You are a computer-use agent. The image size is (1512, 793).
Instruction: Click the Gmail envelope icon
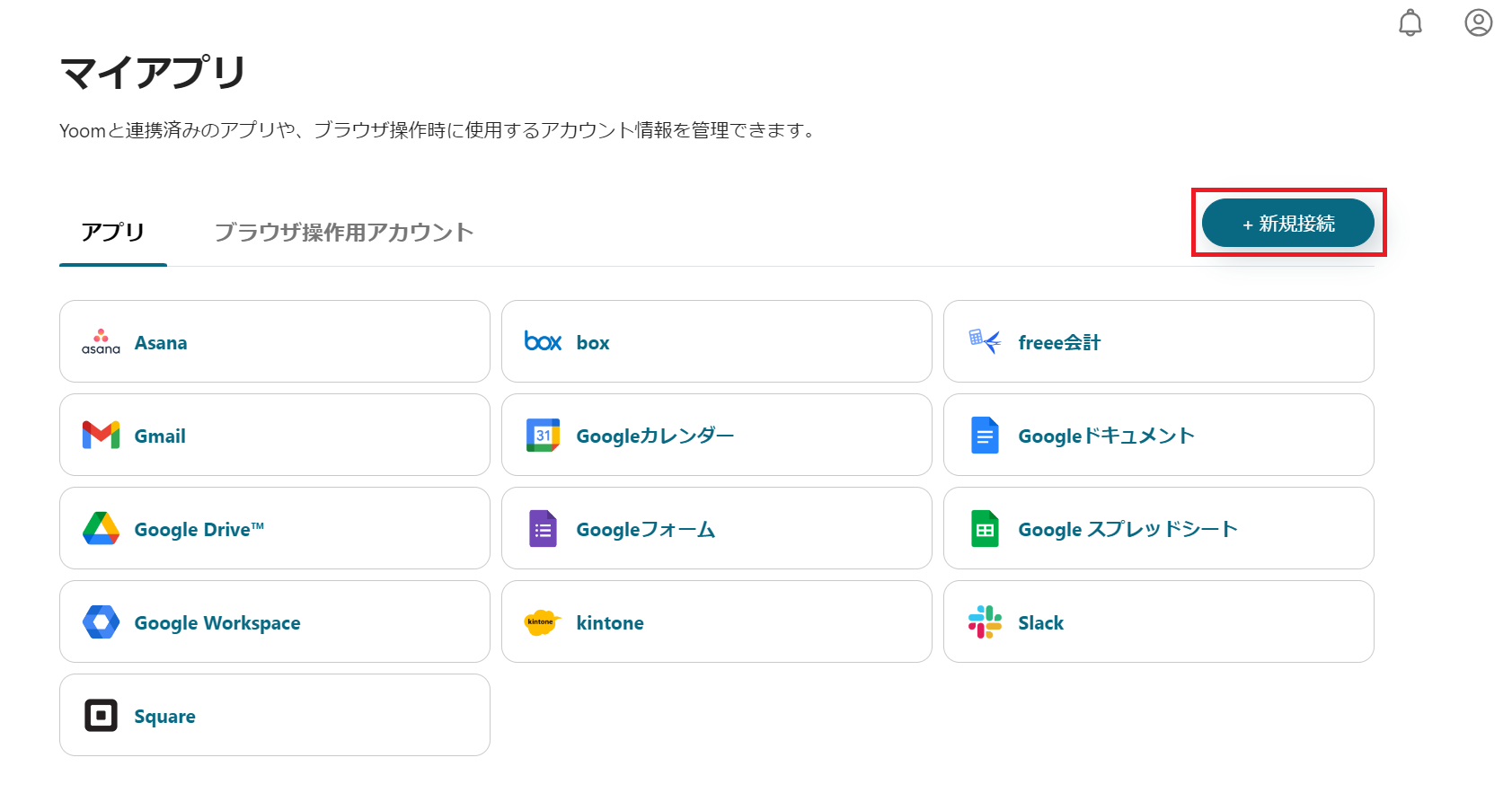(x=101, y=436)
